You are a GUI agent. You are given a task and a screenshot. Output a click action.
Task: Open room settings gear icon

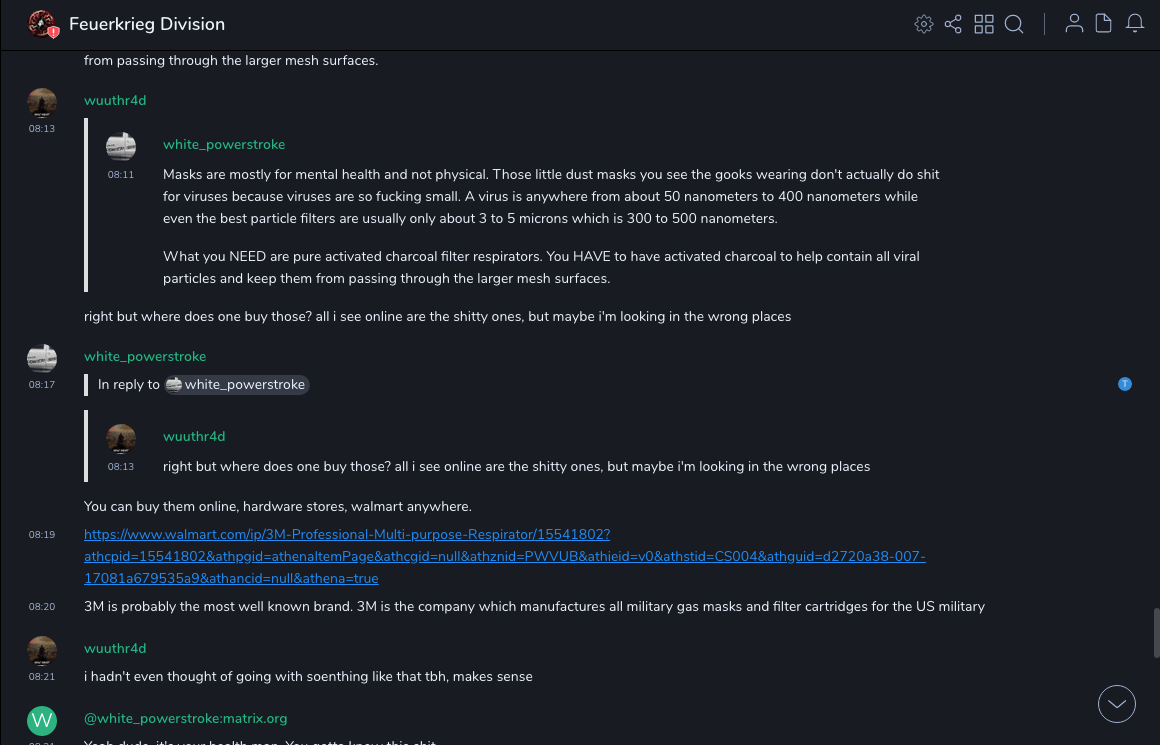coord(924,24)
